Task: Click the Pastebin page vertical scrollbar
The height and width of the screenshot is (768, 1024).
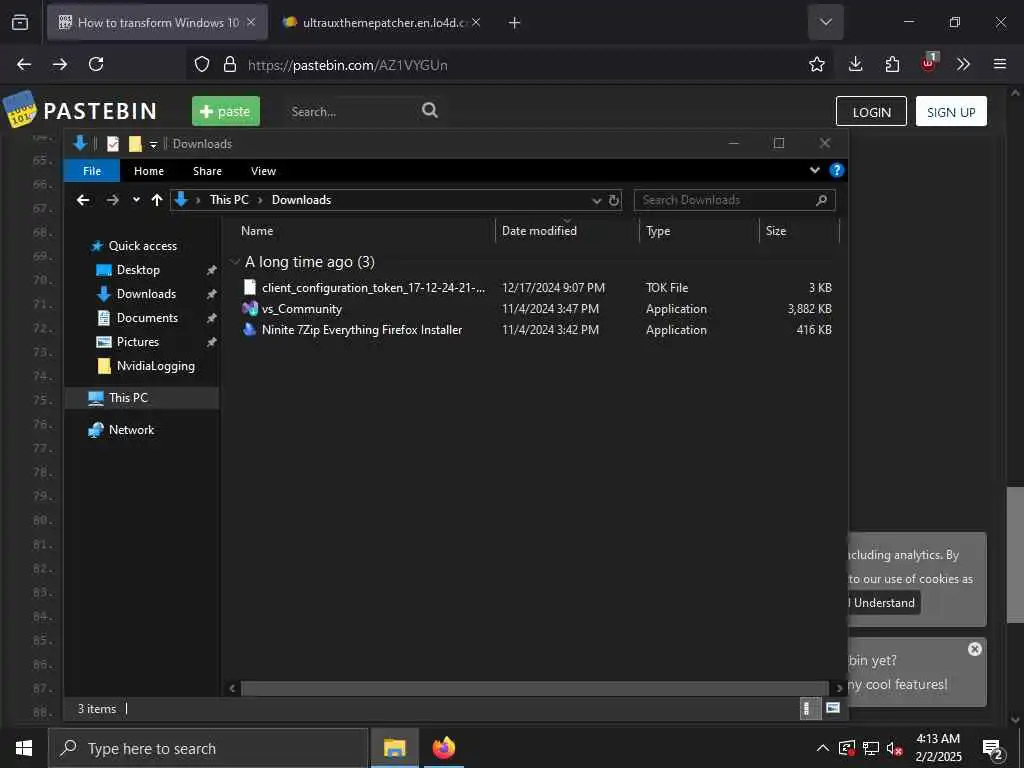Action: pos(1015,555)
